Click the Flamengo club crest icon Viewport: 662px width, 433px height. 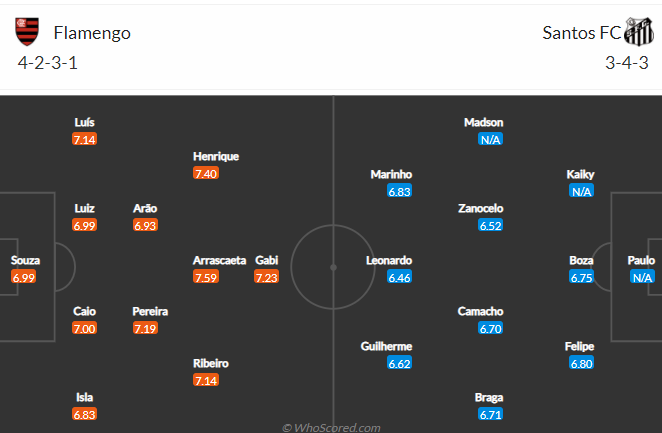[x=27, y=32]
